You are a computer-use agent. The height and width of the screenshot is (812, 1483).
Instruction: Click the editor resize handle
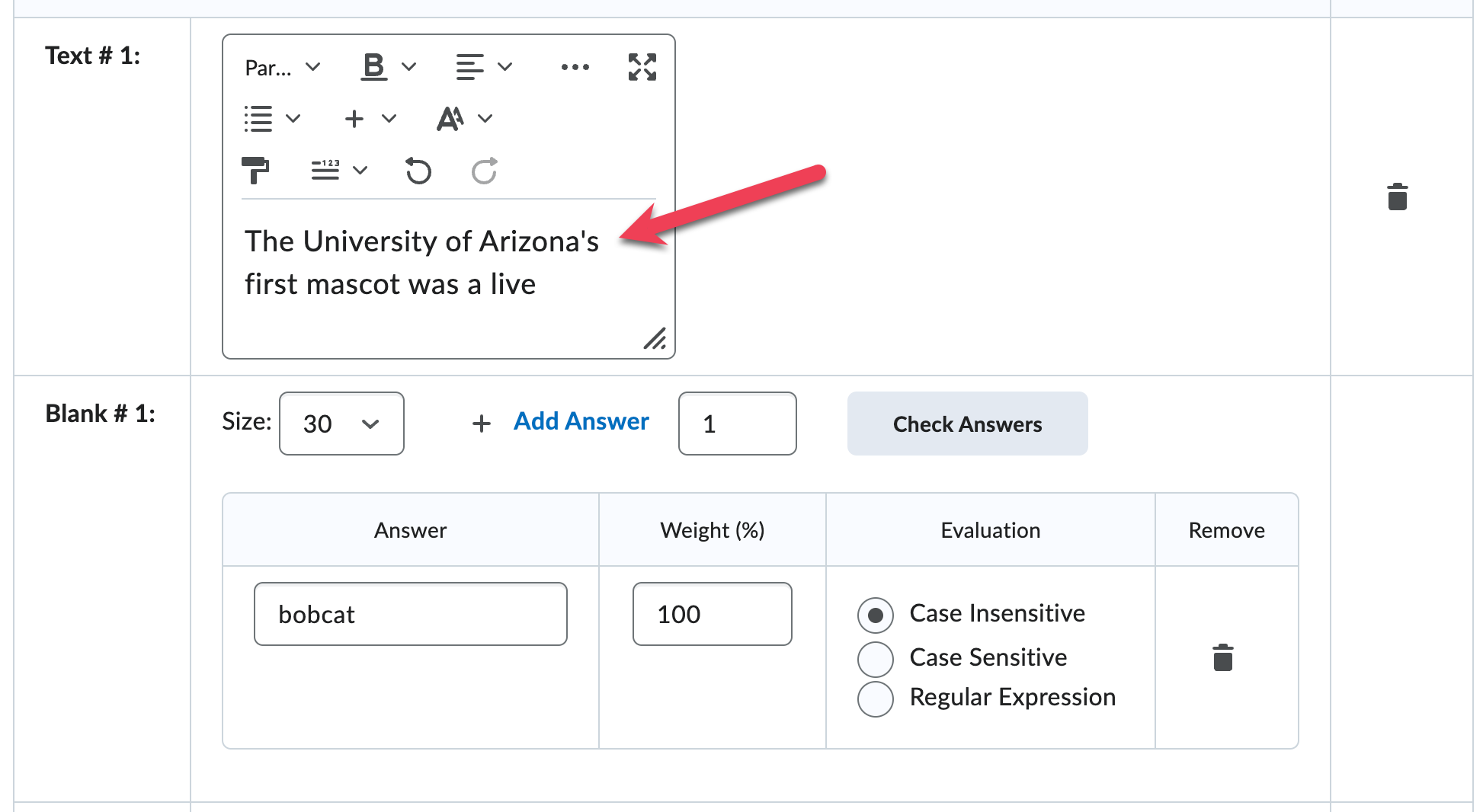tap(655, 338)
